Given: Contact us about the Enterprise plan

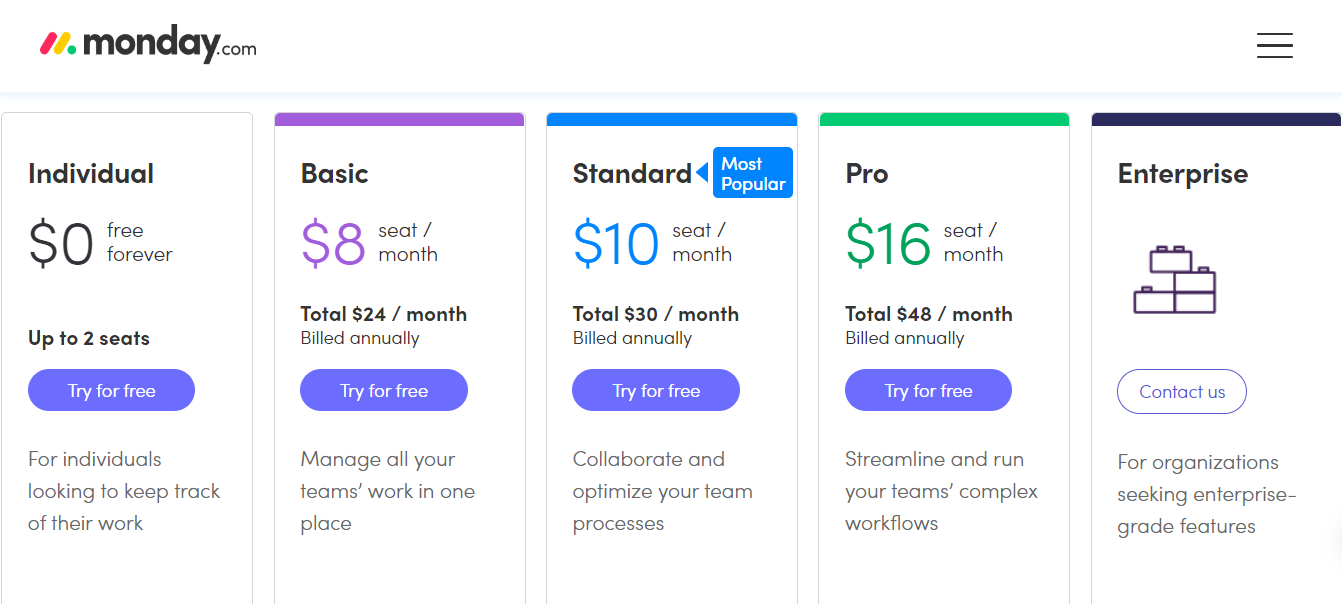Looking at the screenshot, I should (1181, 392).
